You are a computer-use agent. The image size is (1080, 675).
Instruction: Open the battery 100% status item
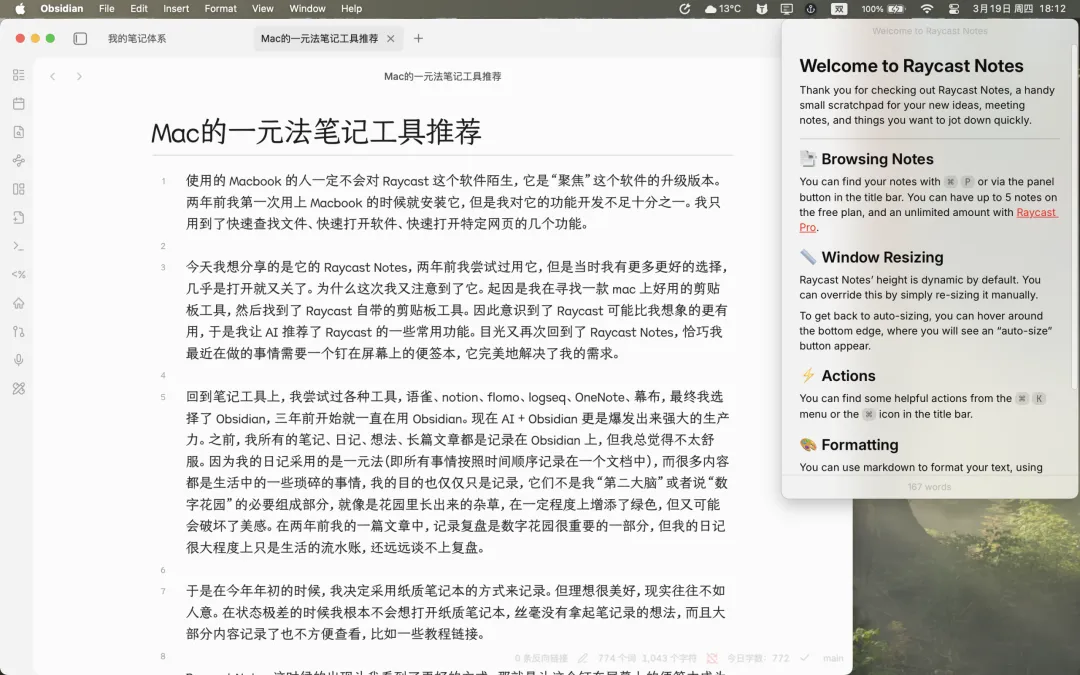point(882,9)
